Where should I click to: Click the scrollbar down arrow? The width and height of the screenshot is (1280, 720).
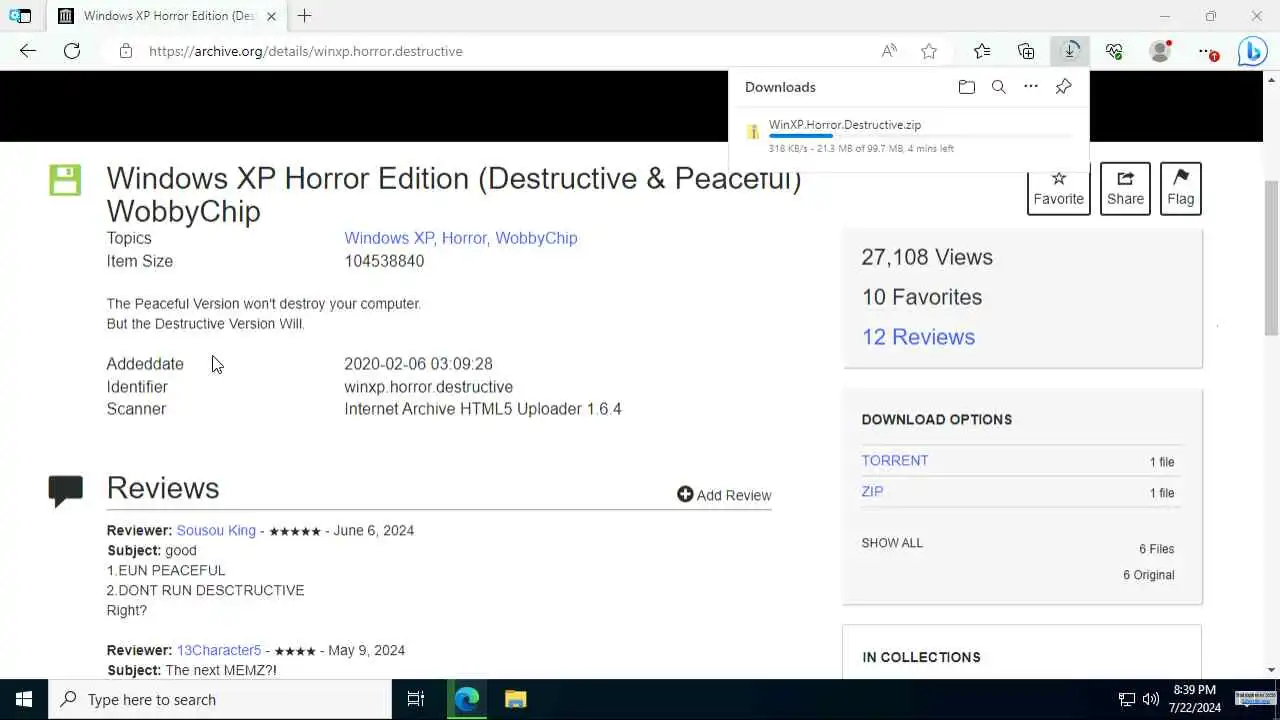1271,670
